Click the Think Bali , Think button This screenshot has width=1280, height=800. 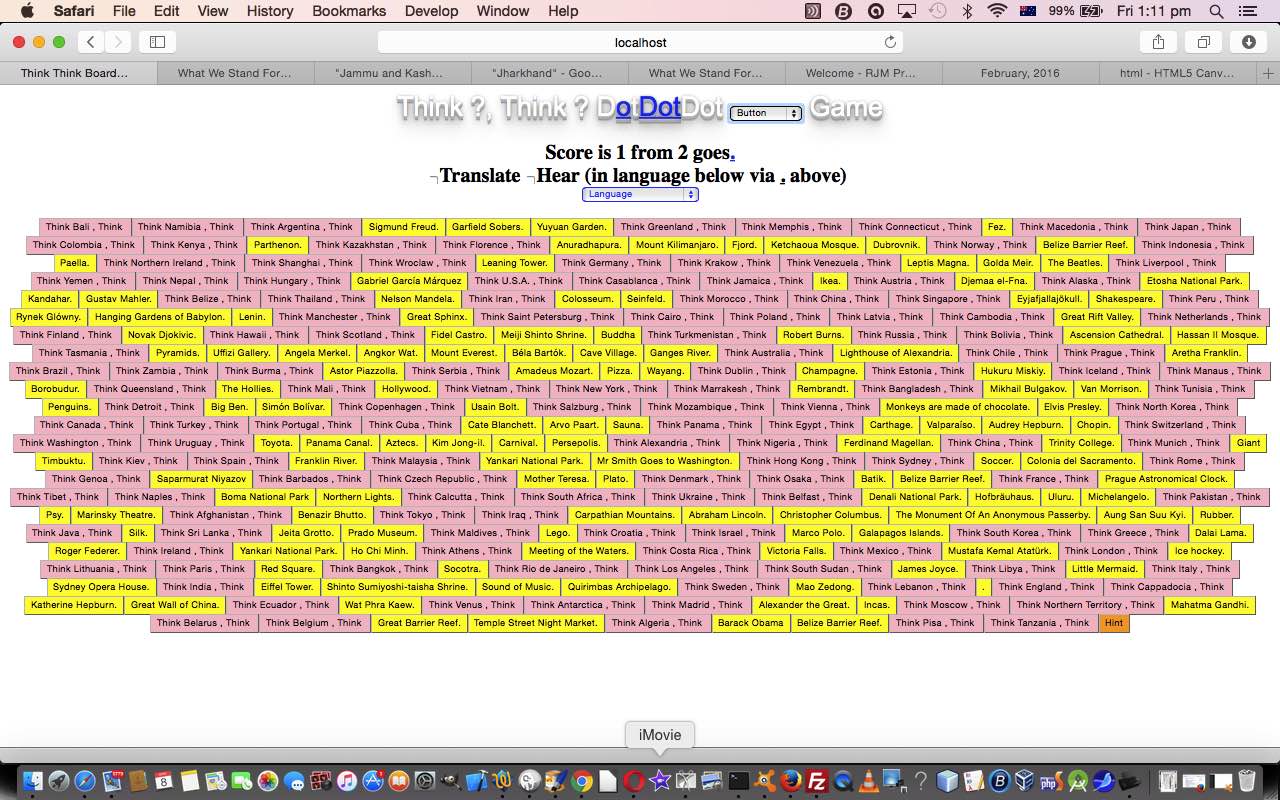[84, 227]
